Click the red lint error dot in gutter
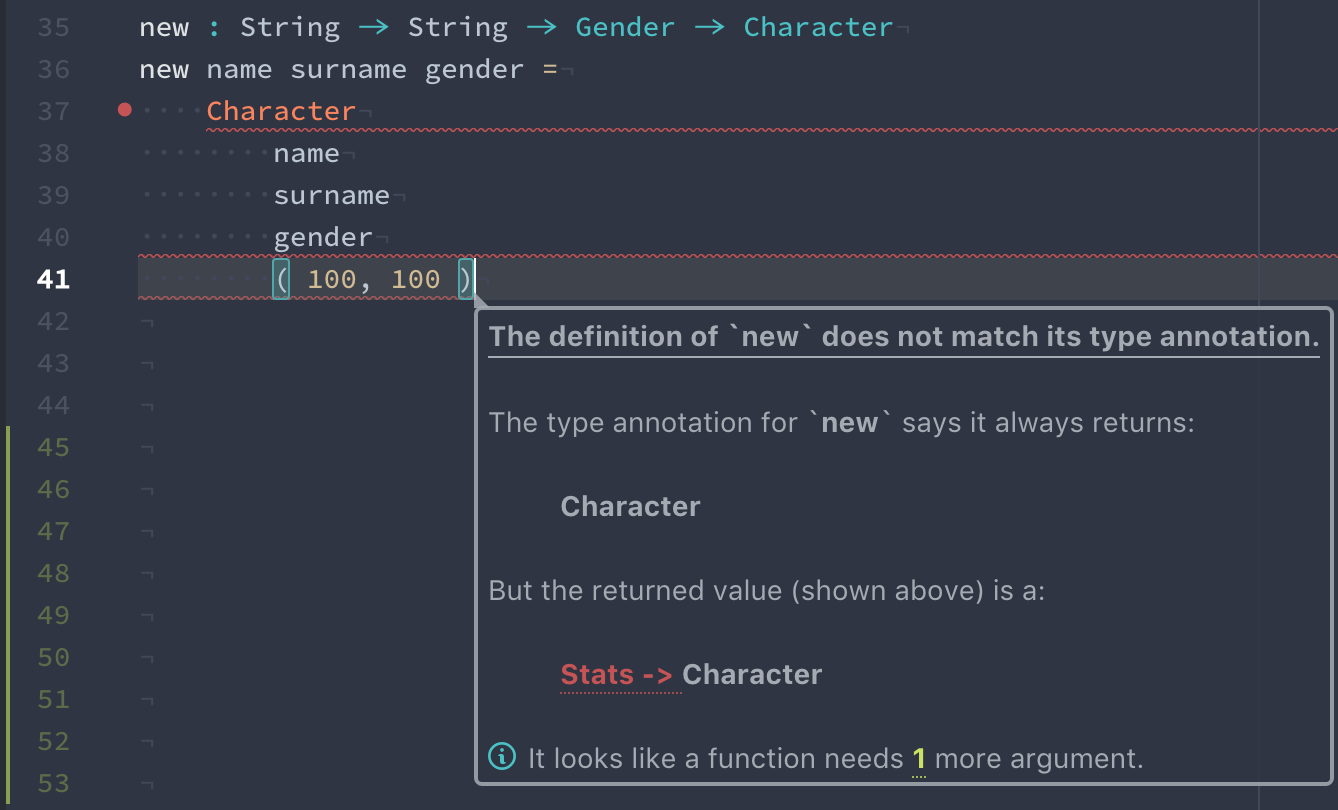Viewport: 1338px width, 810px height. pyautogui.click(x=124, y=110)
